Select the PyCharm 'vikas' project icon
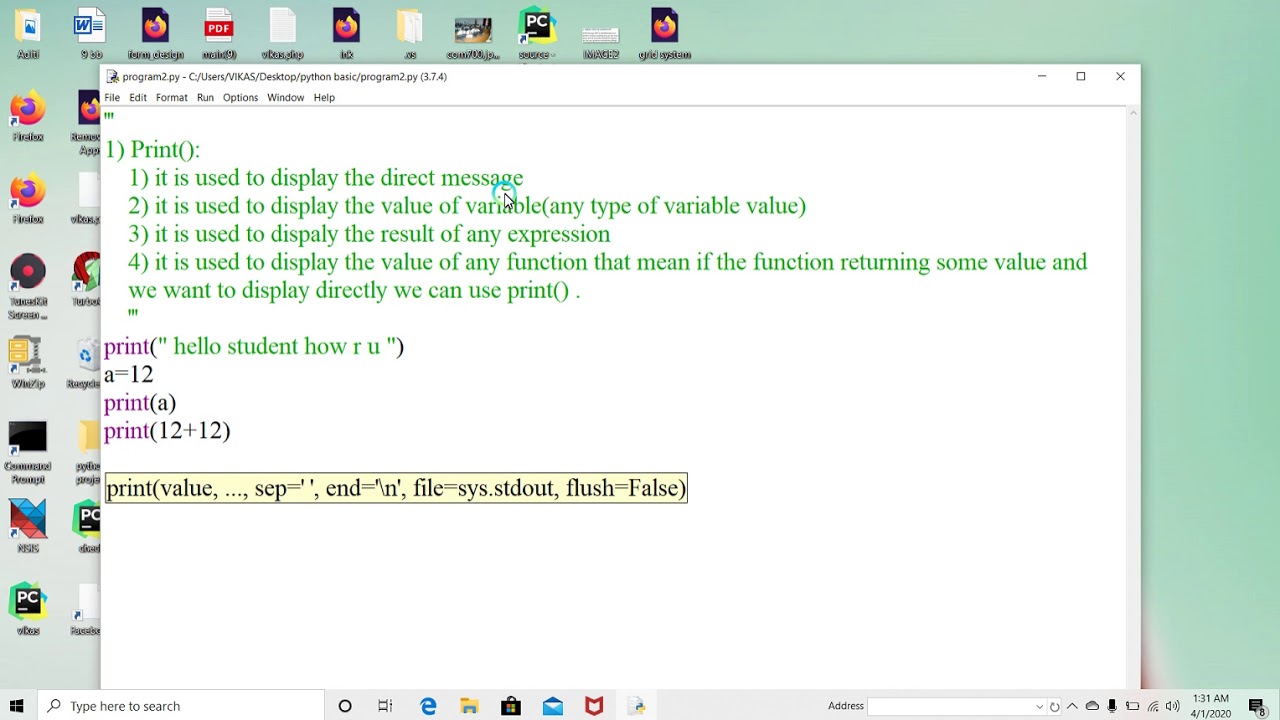The height and width of the screenshot is (720, 1280). point(28,610)
